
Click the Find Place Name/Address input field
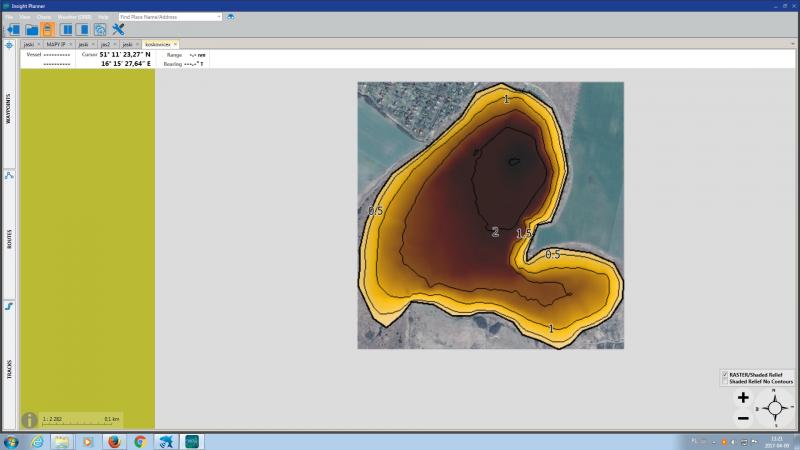tap(165, 17)
